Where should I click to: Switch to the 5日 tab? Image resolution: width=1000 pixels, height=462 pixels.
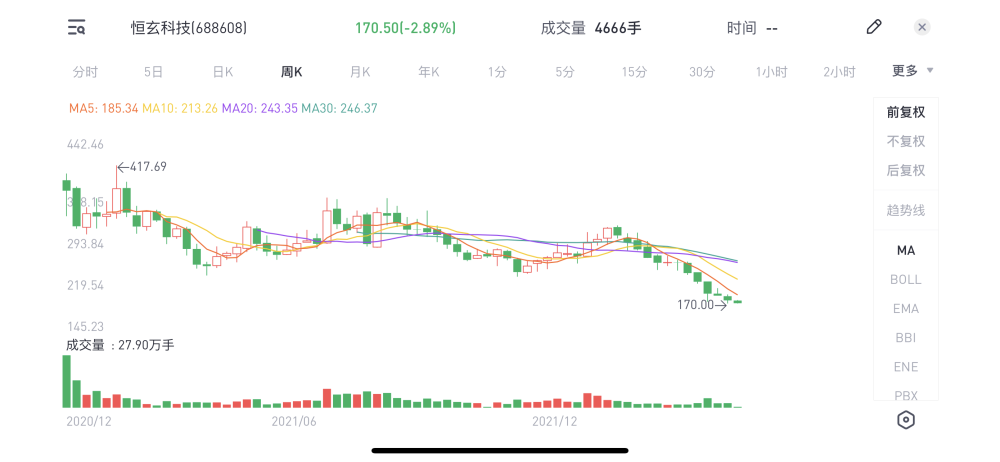pyautogui.click(x=153, y=71)
